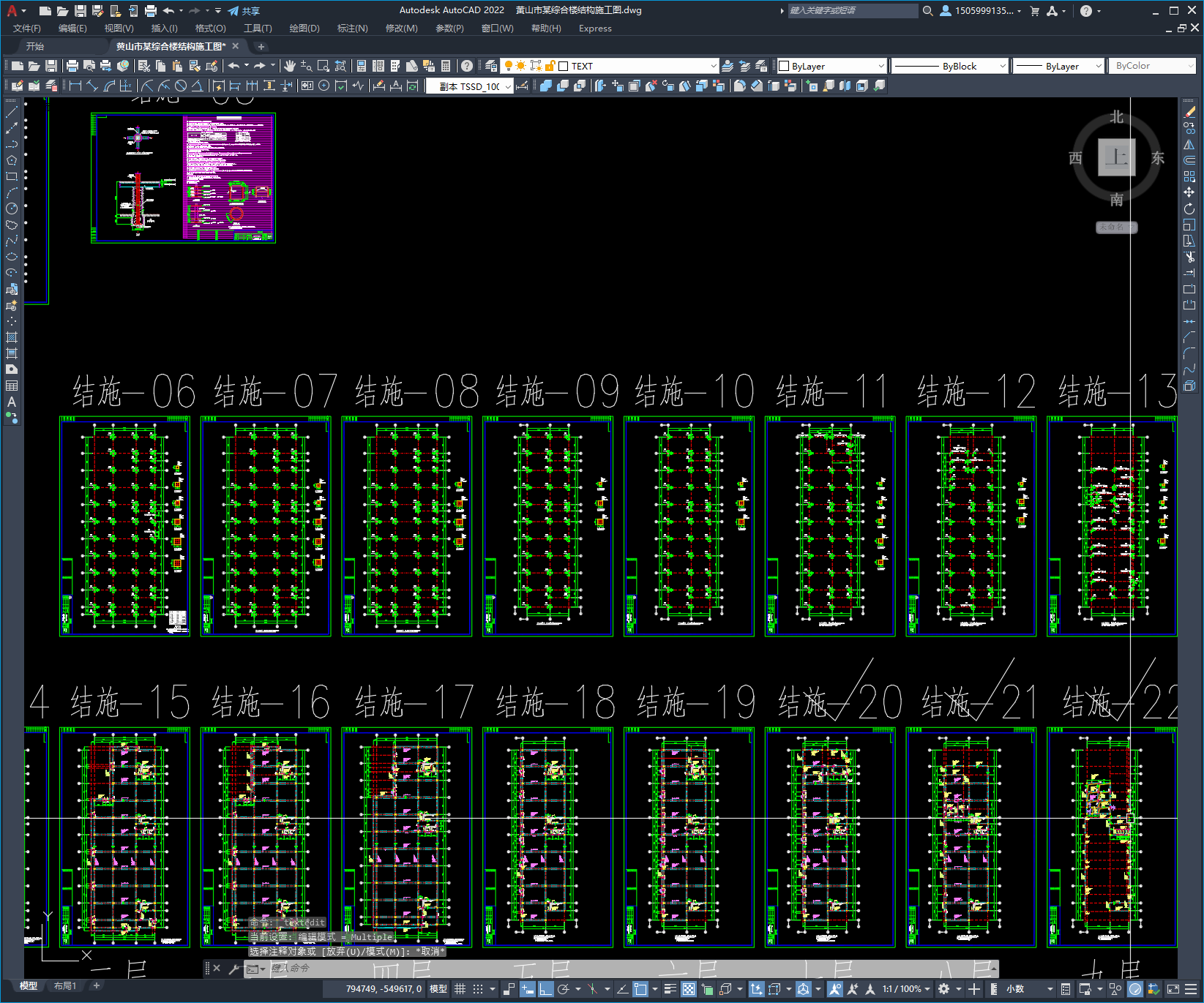1204x1003 pixels.
Task: Click the white ByLayer color swatch
Action: coord(784,66)
